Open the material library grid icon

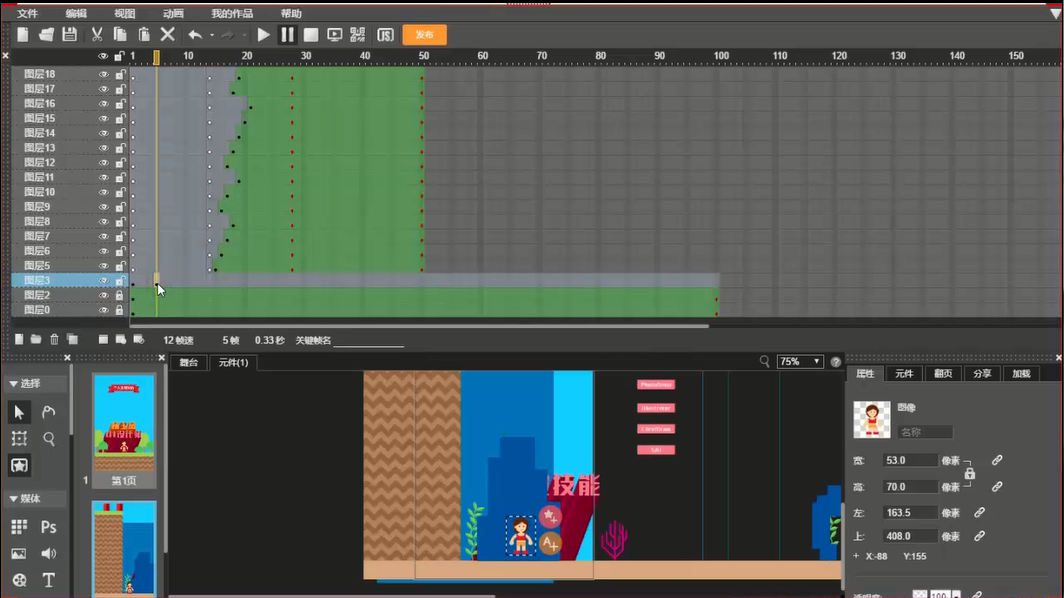click(19, 527)
